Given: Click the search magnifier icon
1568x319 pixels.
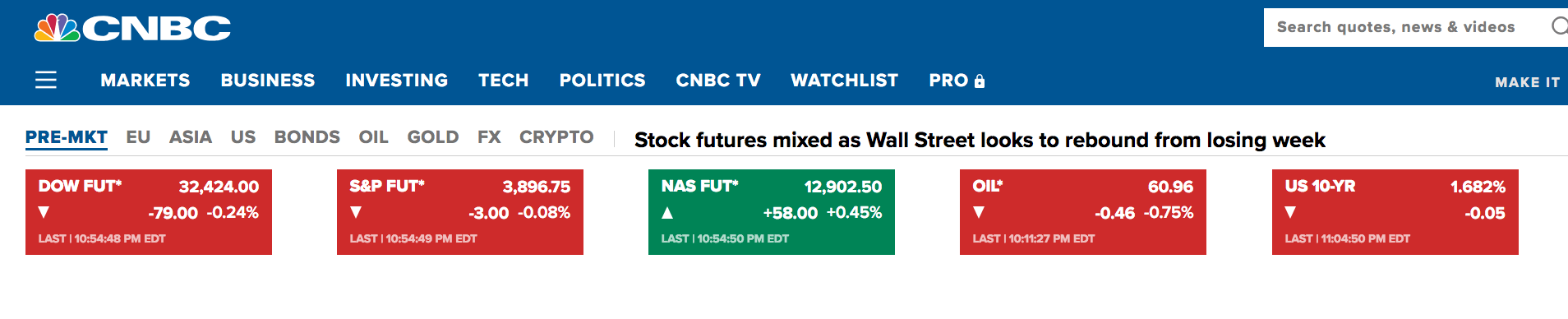Looking at the screenshot, I should pyautogui.click(x=1559, y=26).
